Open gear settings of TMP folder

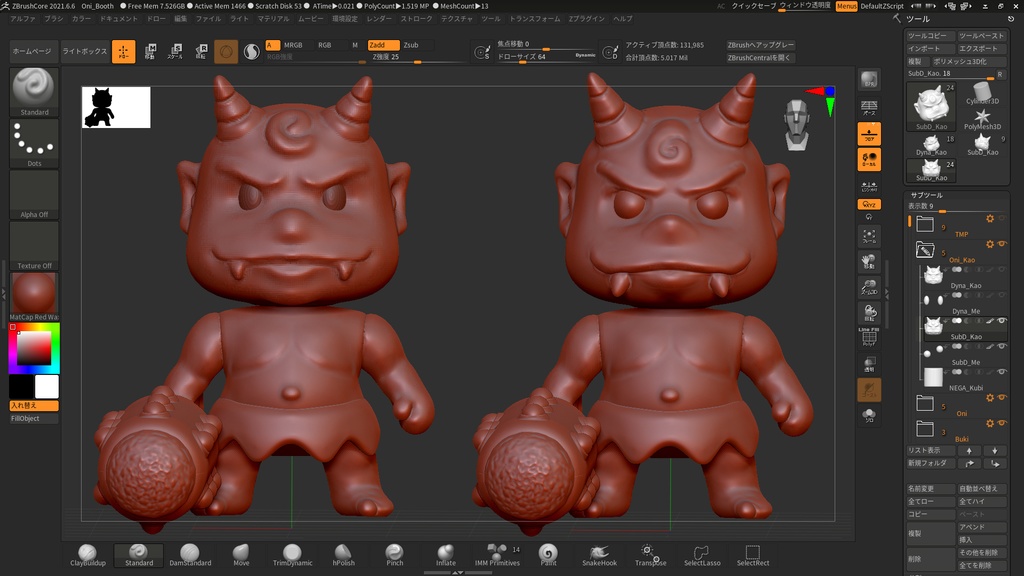click(990, 219)
